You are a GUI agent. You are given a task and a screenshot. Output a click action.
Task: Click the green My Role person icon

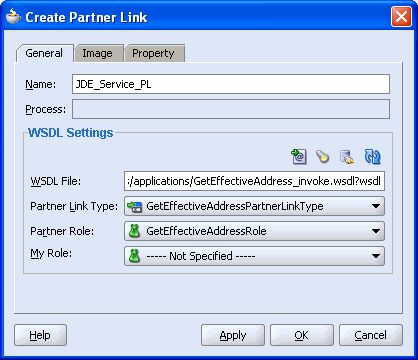click(134, 256)
